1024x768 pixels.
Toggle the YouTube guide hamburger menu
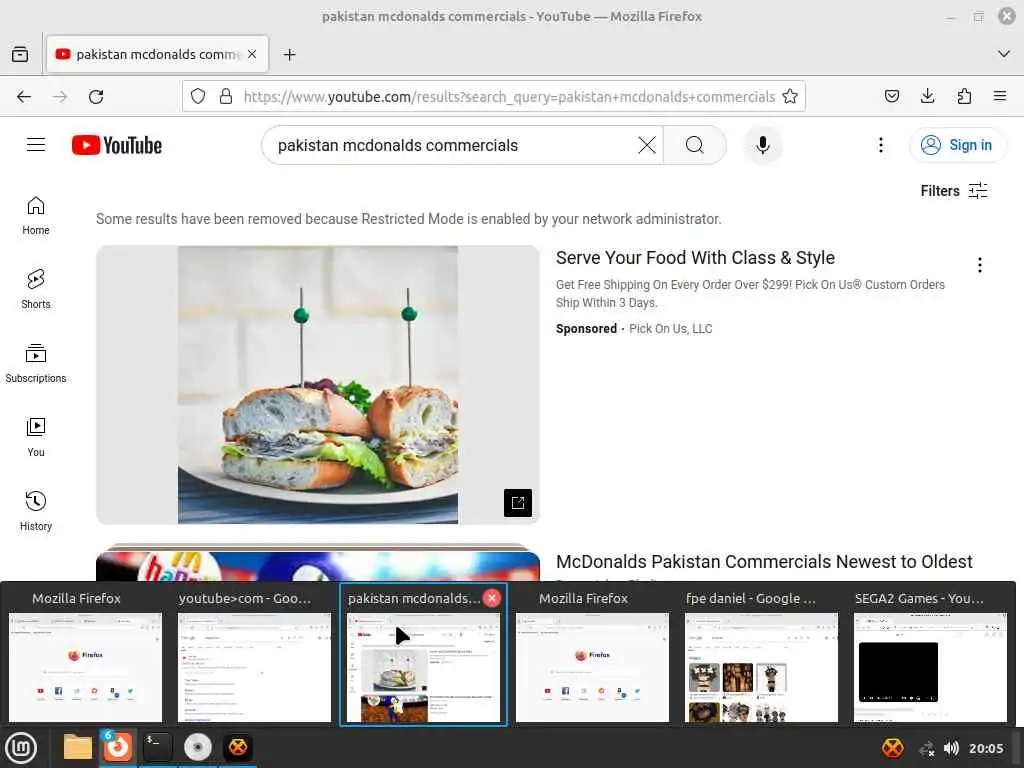pyautogui.click(x=36, y=145)
